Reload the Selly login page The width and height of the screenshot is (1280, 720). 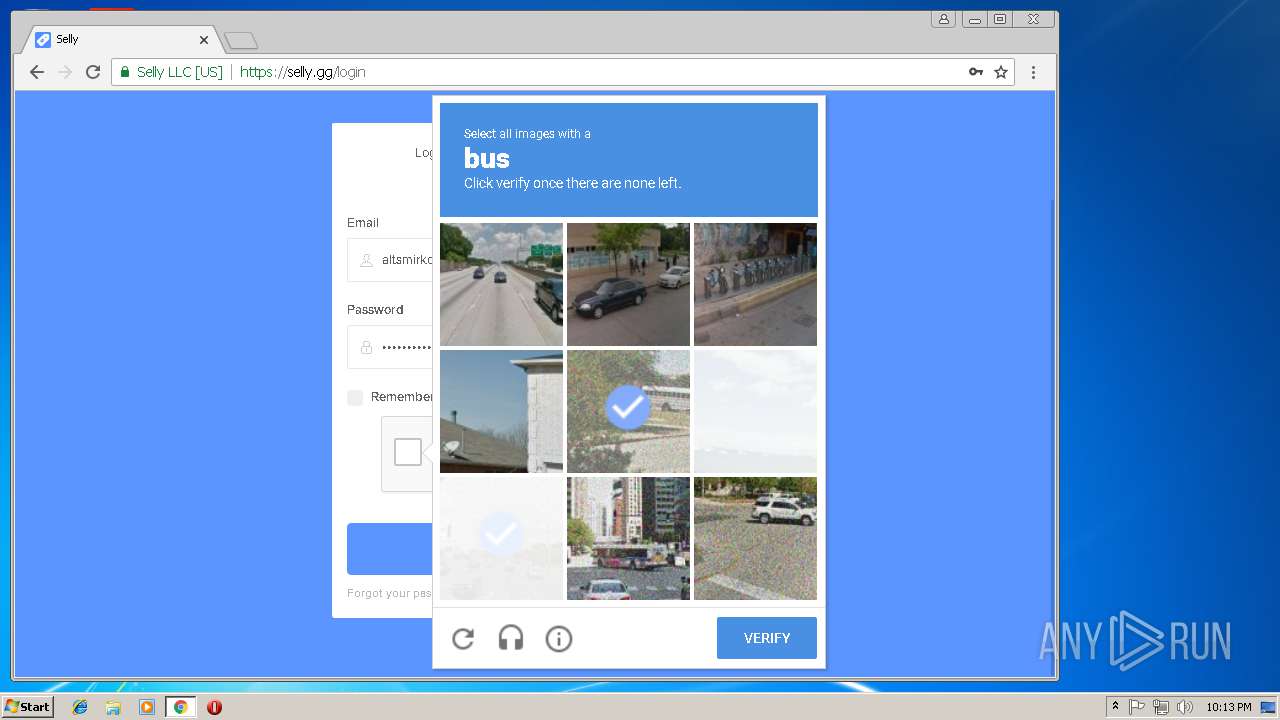coord(93,72)
